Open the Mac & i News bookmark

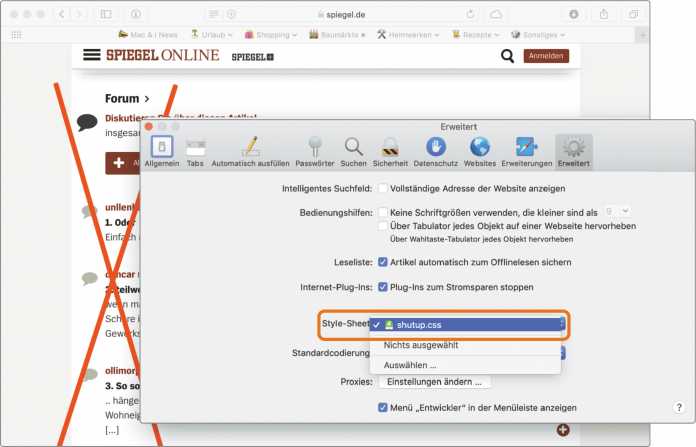click(x=148, y=35)
